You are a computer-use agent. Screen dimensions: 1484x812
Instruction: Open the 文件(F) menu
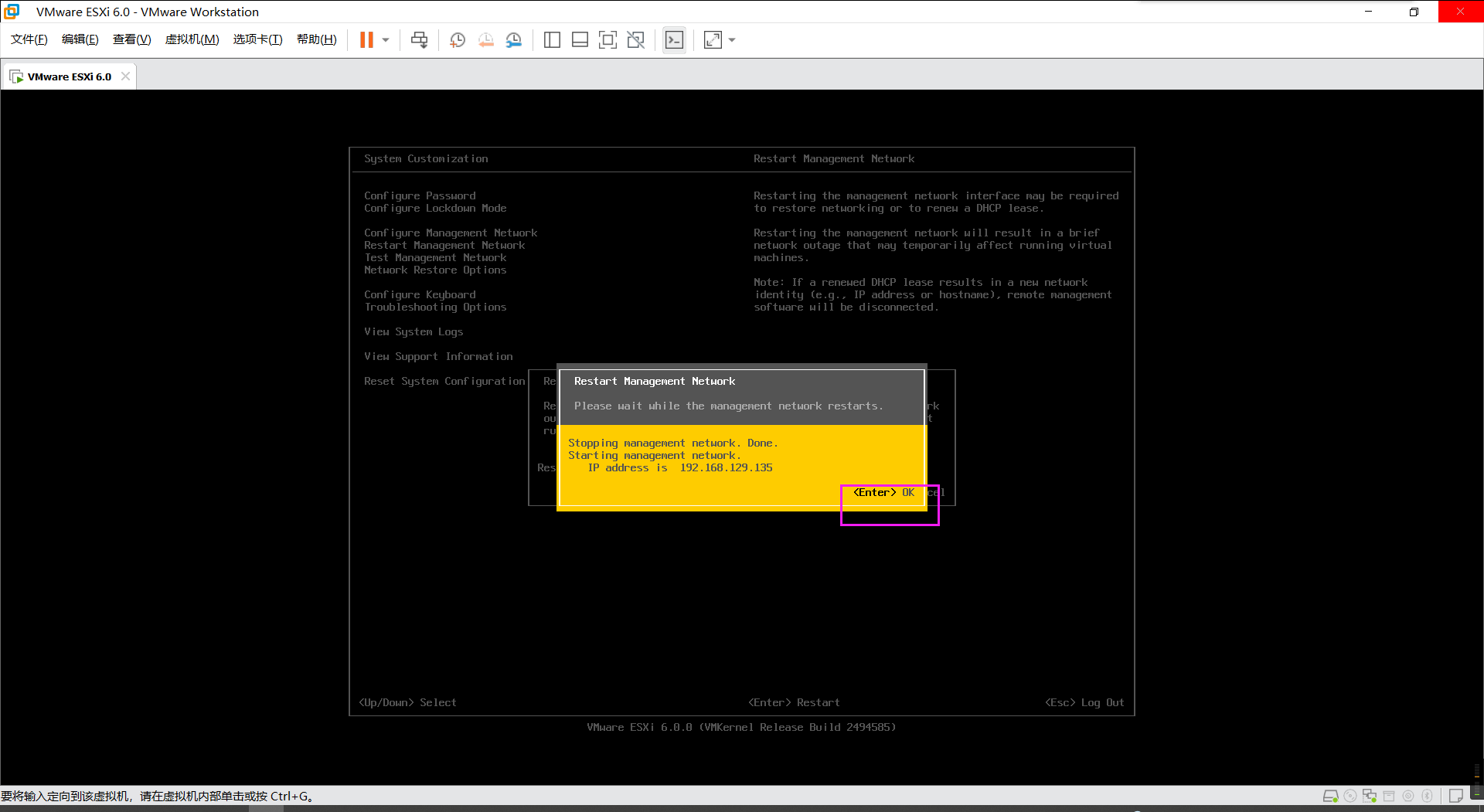29,39
